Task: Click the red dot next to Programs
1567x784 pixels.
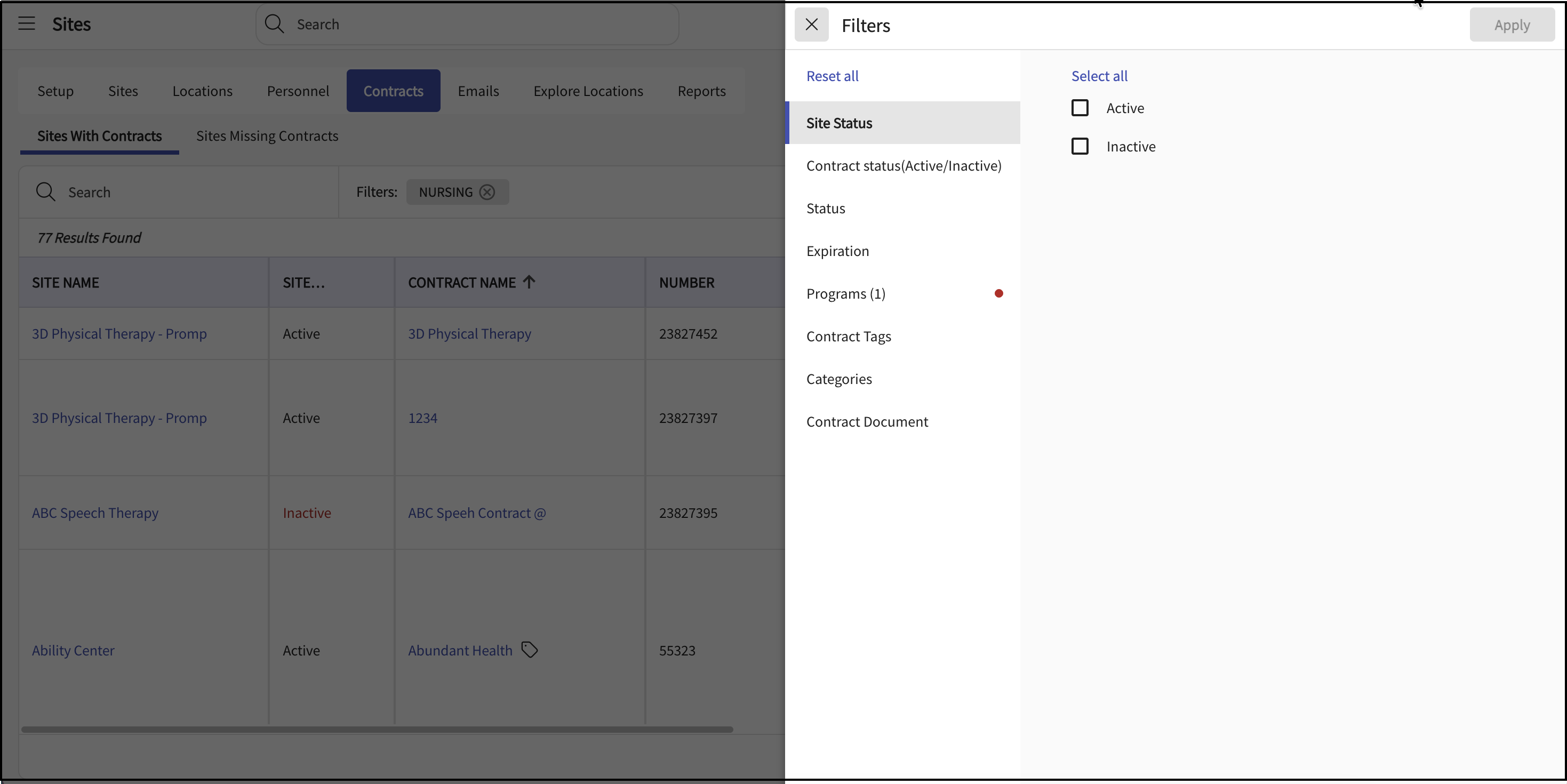Action: [998, 294]
